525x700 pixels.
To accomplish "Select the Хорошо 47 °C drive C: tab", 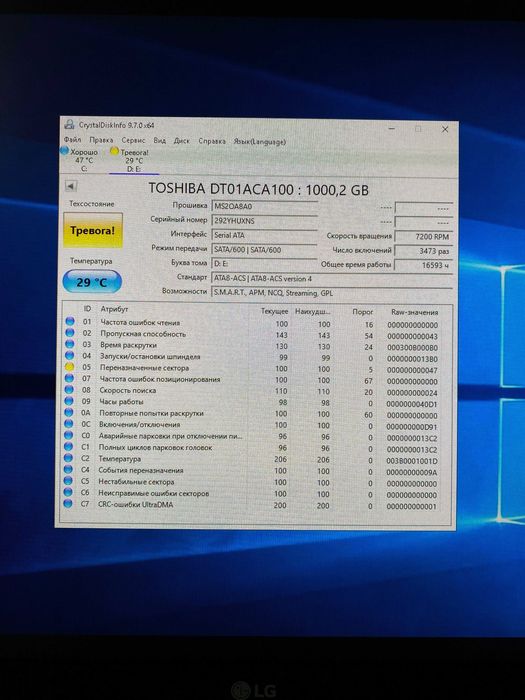I will pos(80,160).
